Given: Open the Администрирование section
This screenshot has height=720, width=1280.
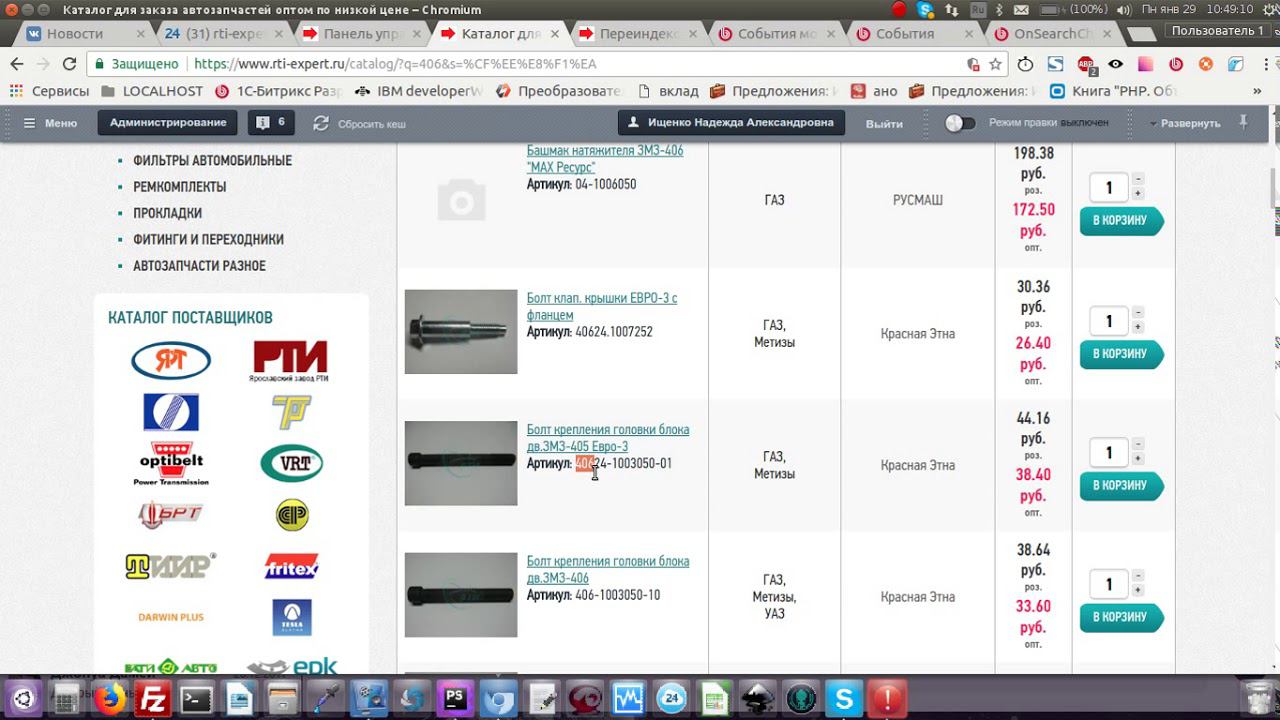Looking at the screenshot, I should pyautogui.click(x=168, y=123).
